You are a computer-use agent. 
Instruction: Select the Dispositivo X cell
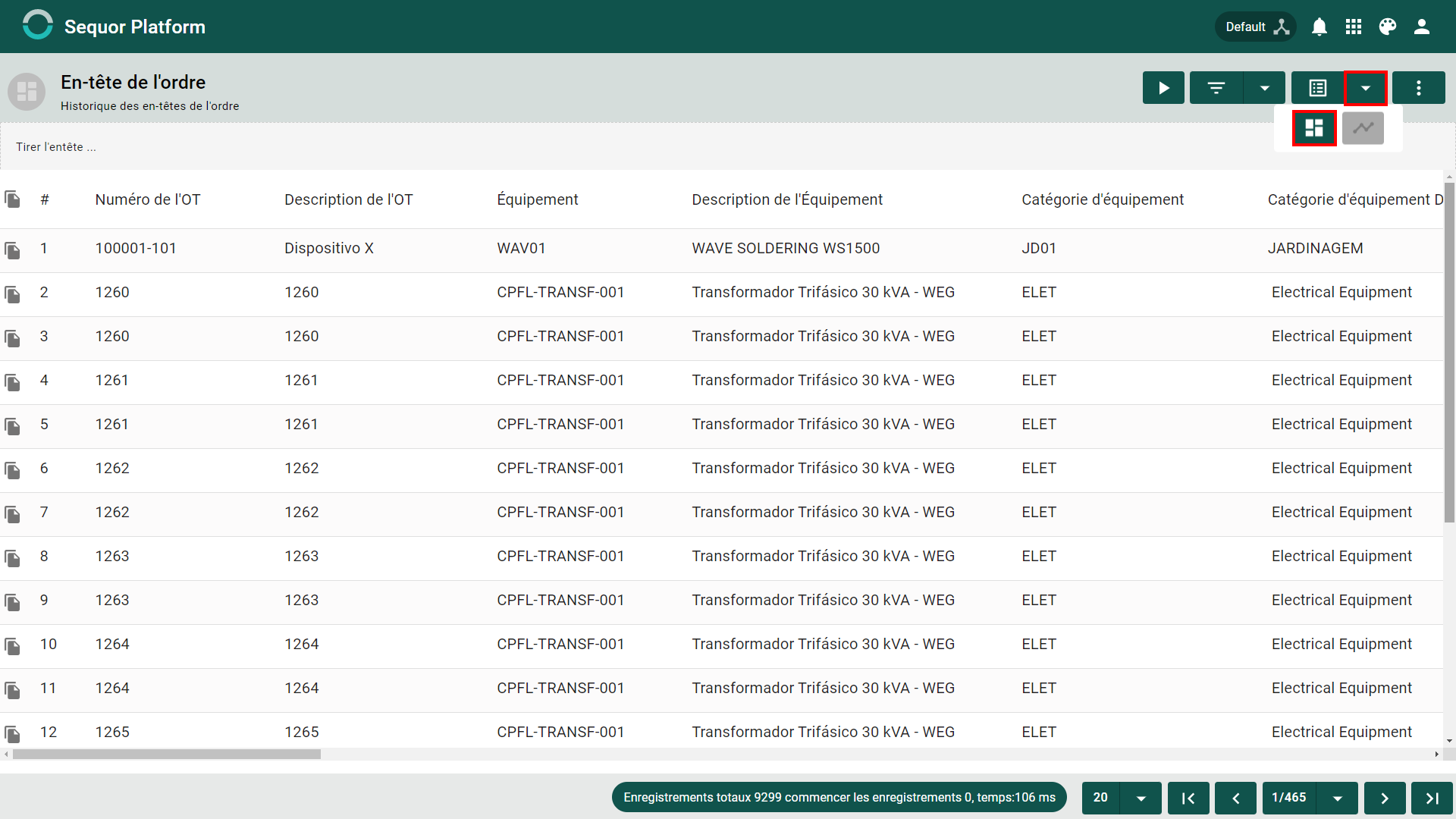click(x=329, y=248)
